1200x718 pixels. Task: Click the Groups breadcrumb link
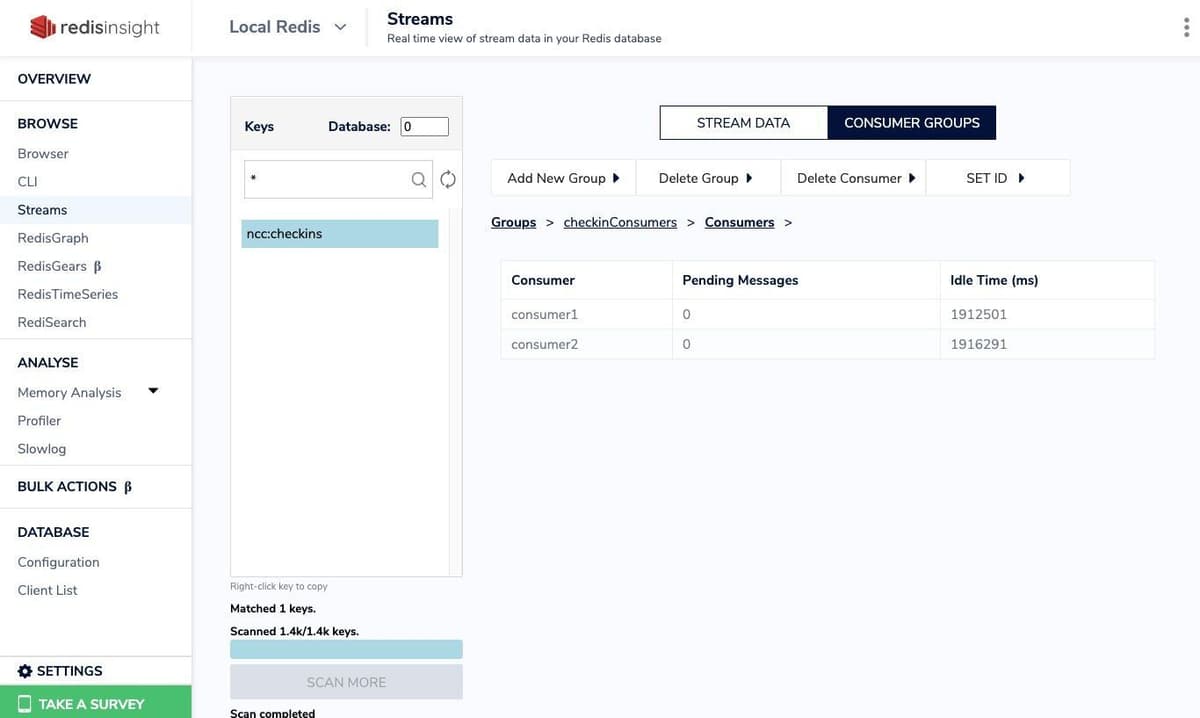pos(513,222)
